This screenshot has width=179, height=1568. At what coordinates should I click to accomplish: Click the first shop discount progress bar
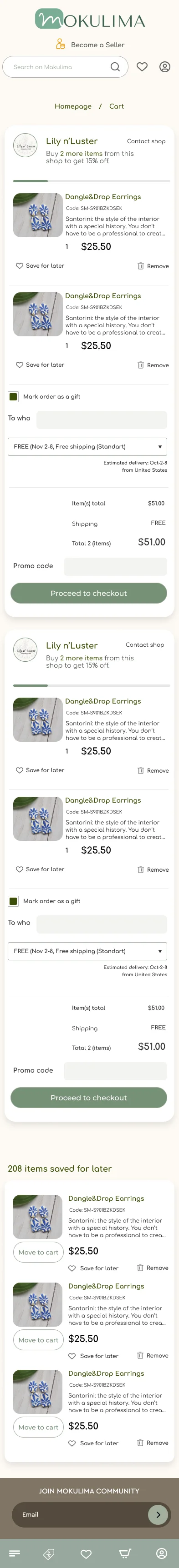tap(92, 181)
